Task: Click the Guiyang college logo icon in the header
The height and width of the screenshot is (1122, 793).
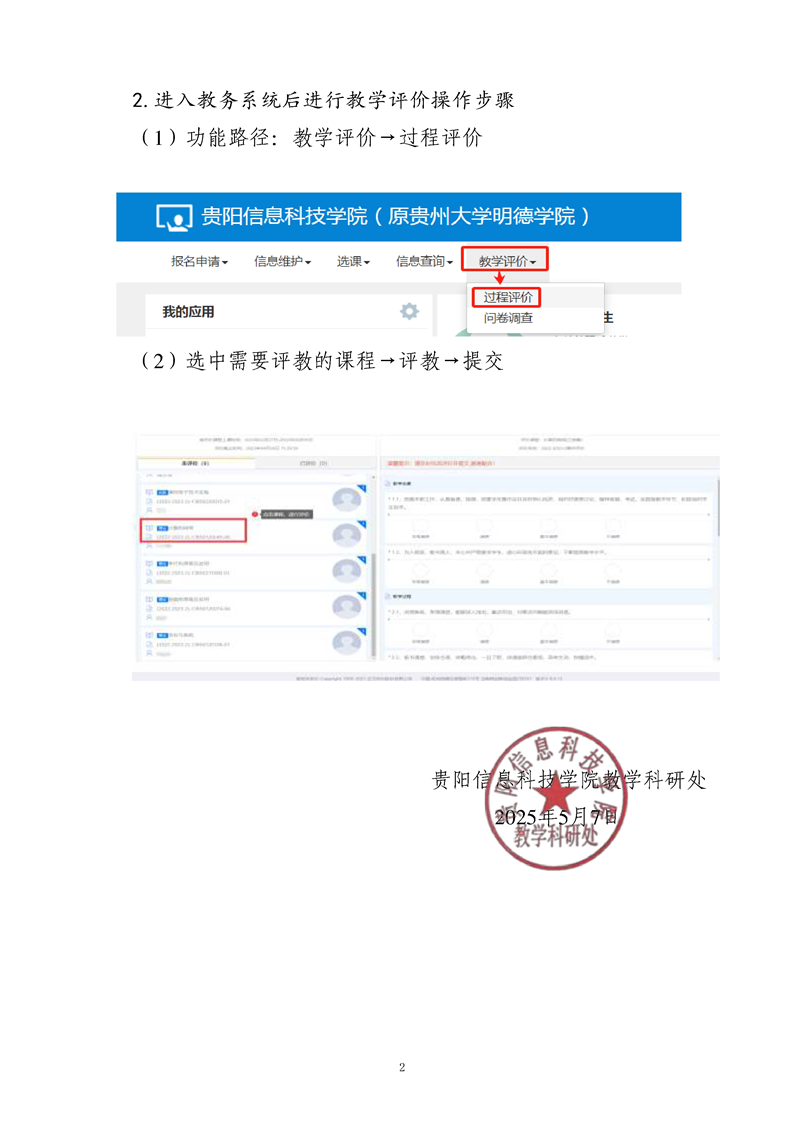Action: (x=174, y=217)
